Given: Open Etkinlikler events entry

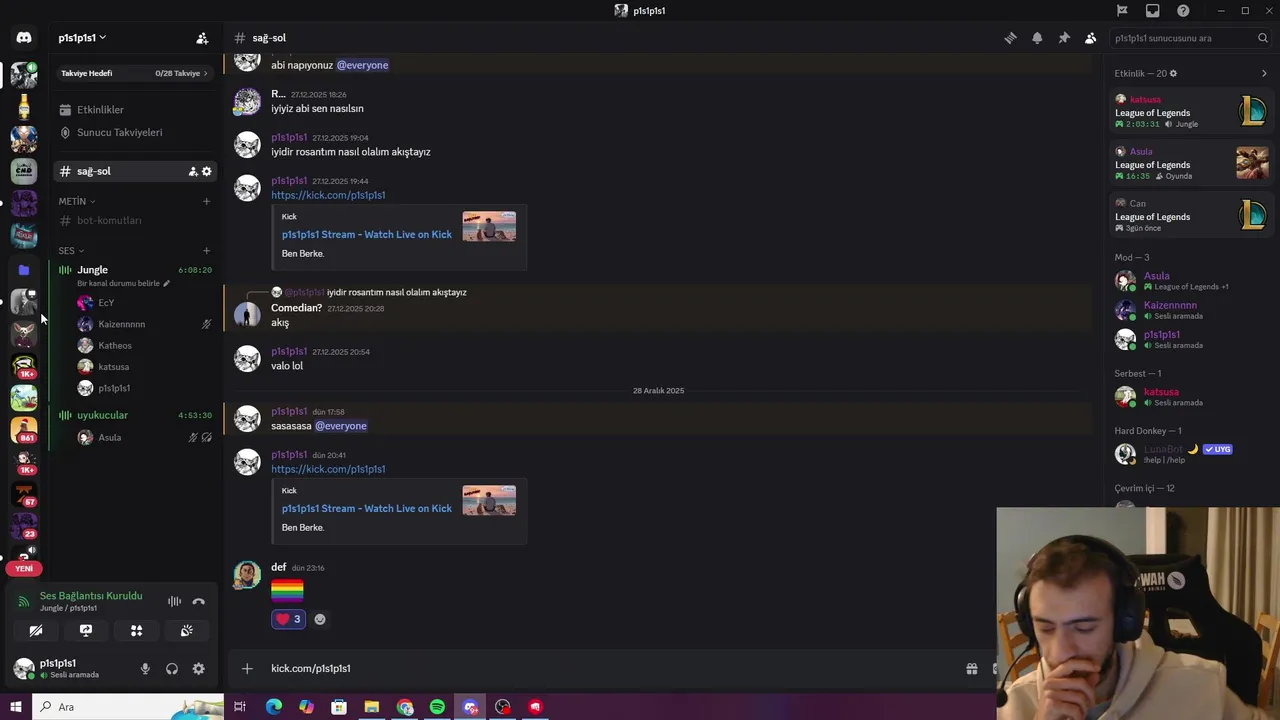Looking at the screenshot, I should point(134,110).
